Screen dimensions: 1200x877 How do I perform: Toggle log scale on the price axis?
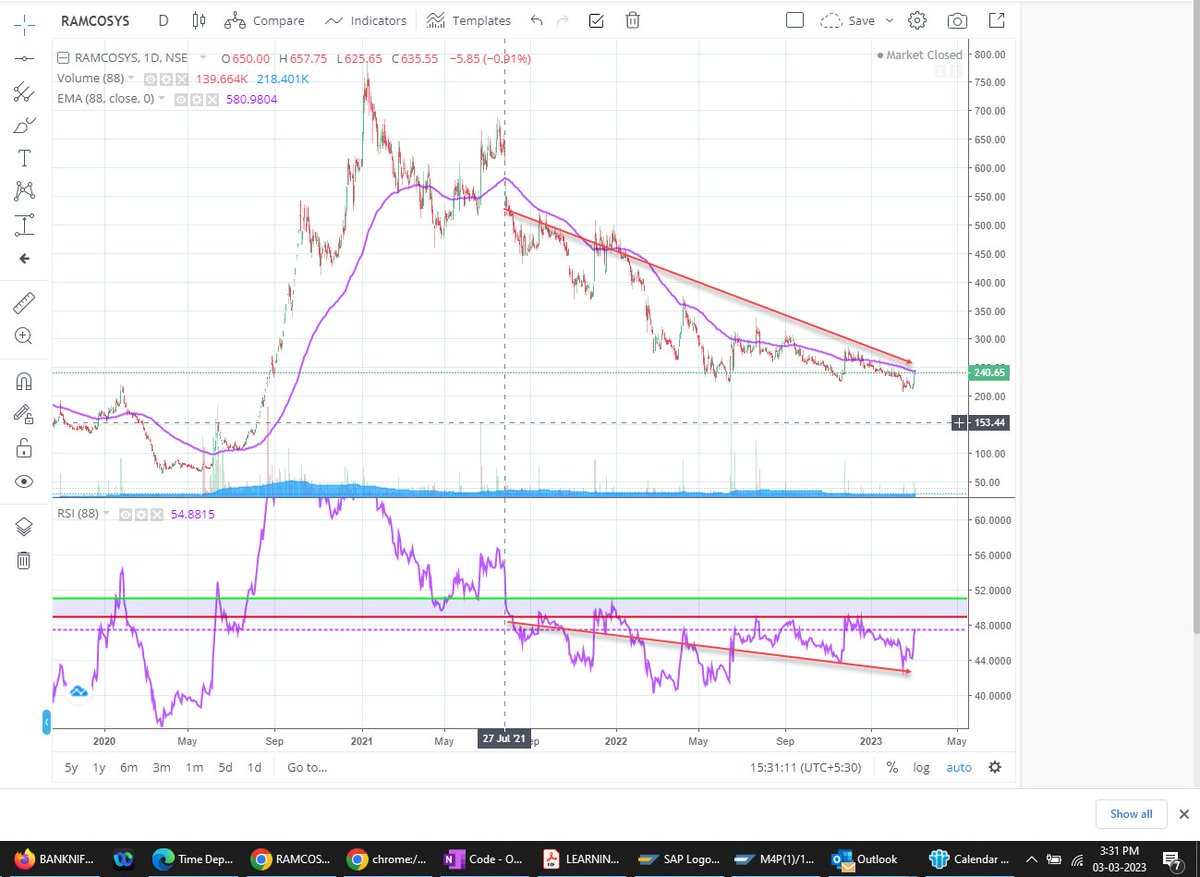(x=921, y=768)
